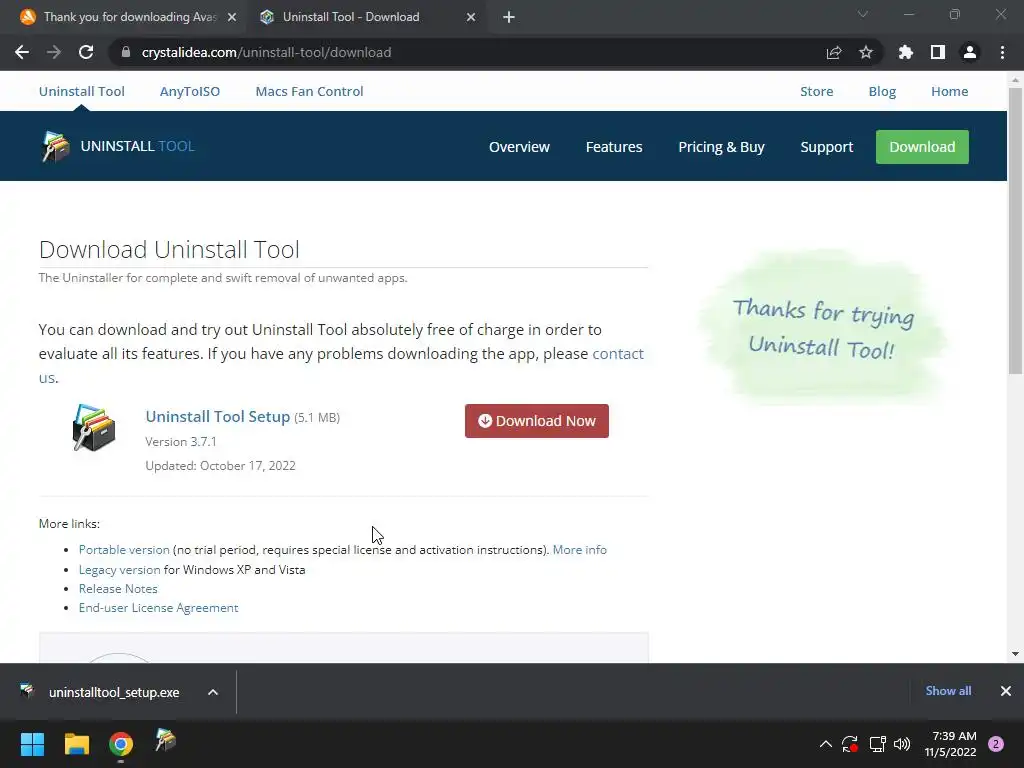The height and width of the screenshot is (768, 1024).
Task: Open tab search chevron
Action: tap(863, 14)
